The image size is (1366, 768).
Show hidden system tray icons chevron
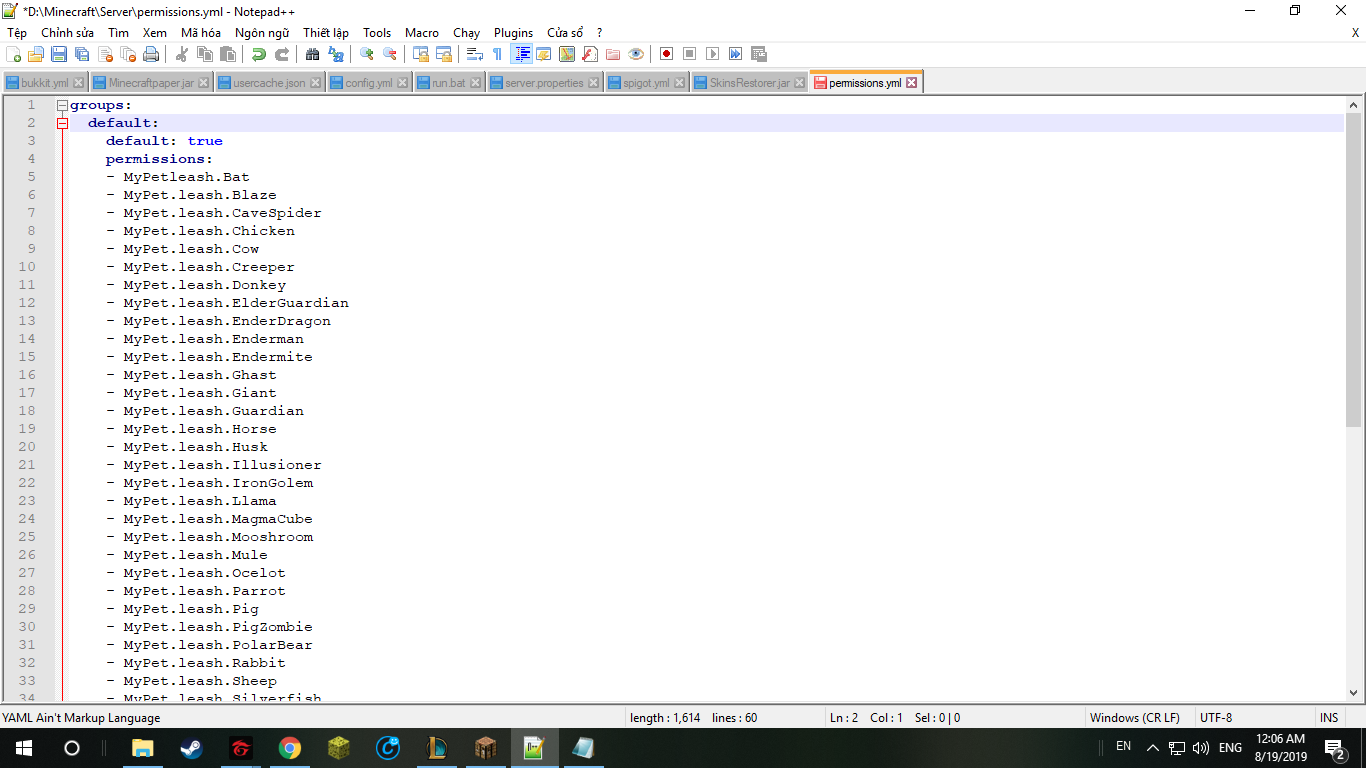1152,747
